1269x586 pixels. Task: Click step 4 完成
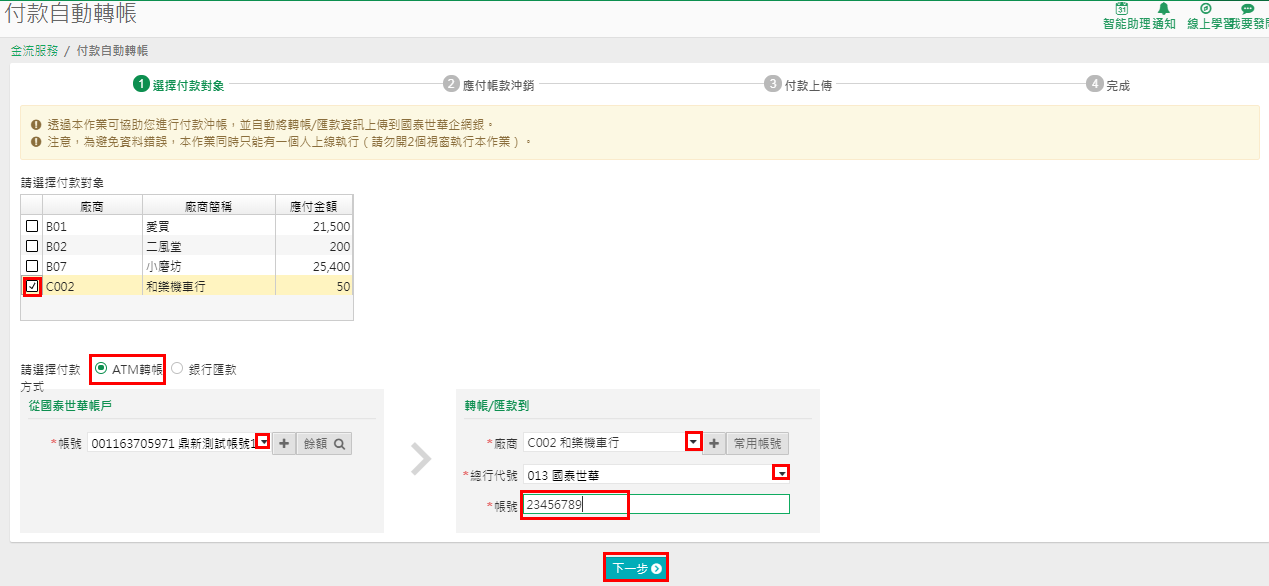coord(1108,85)
